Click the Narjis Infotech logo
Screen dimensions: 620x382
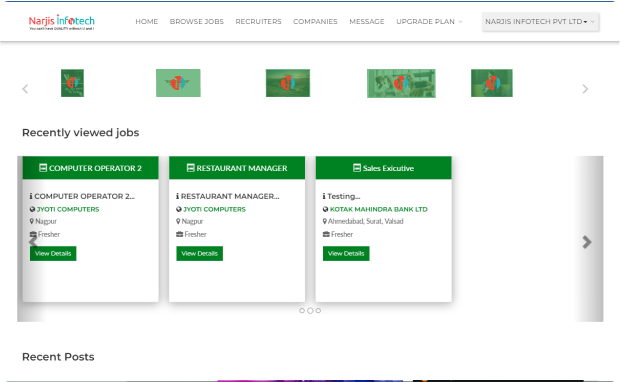[62, 22]
